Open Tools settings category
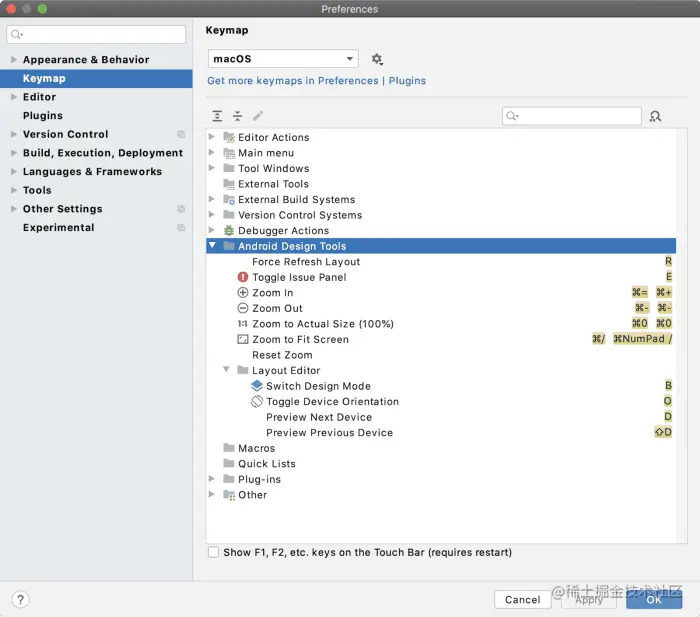 point(37,190)
